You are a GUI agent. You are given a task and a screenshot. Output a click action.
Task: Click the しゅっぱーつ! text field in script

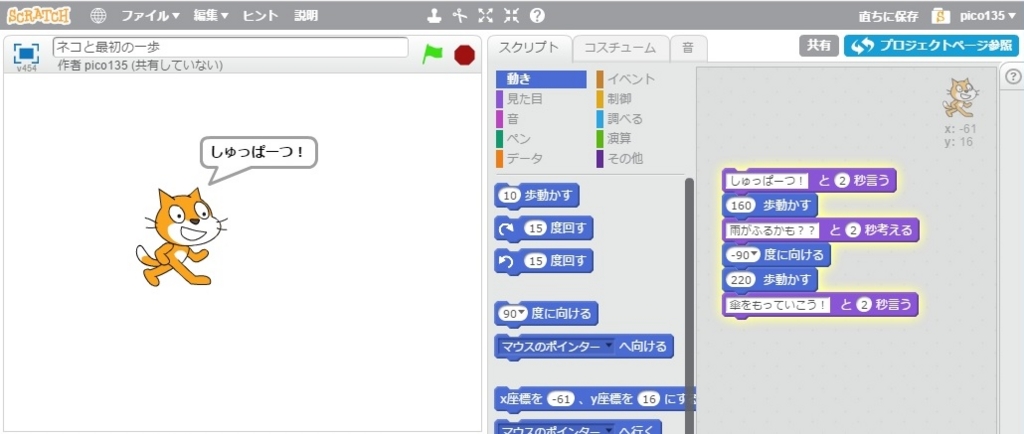[767, 181]
